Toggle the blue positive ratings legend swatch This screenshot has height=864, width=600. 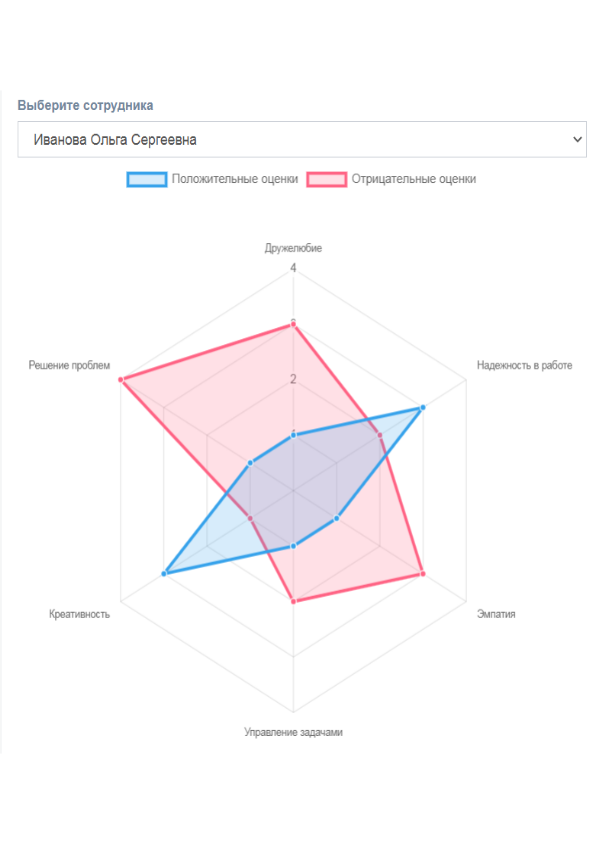[146, 180]
